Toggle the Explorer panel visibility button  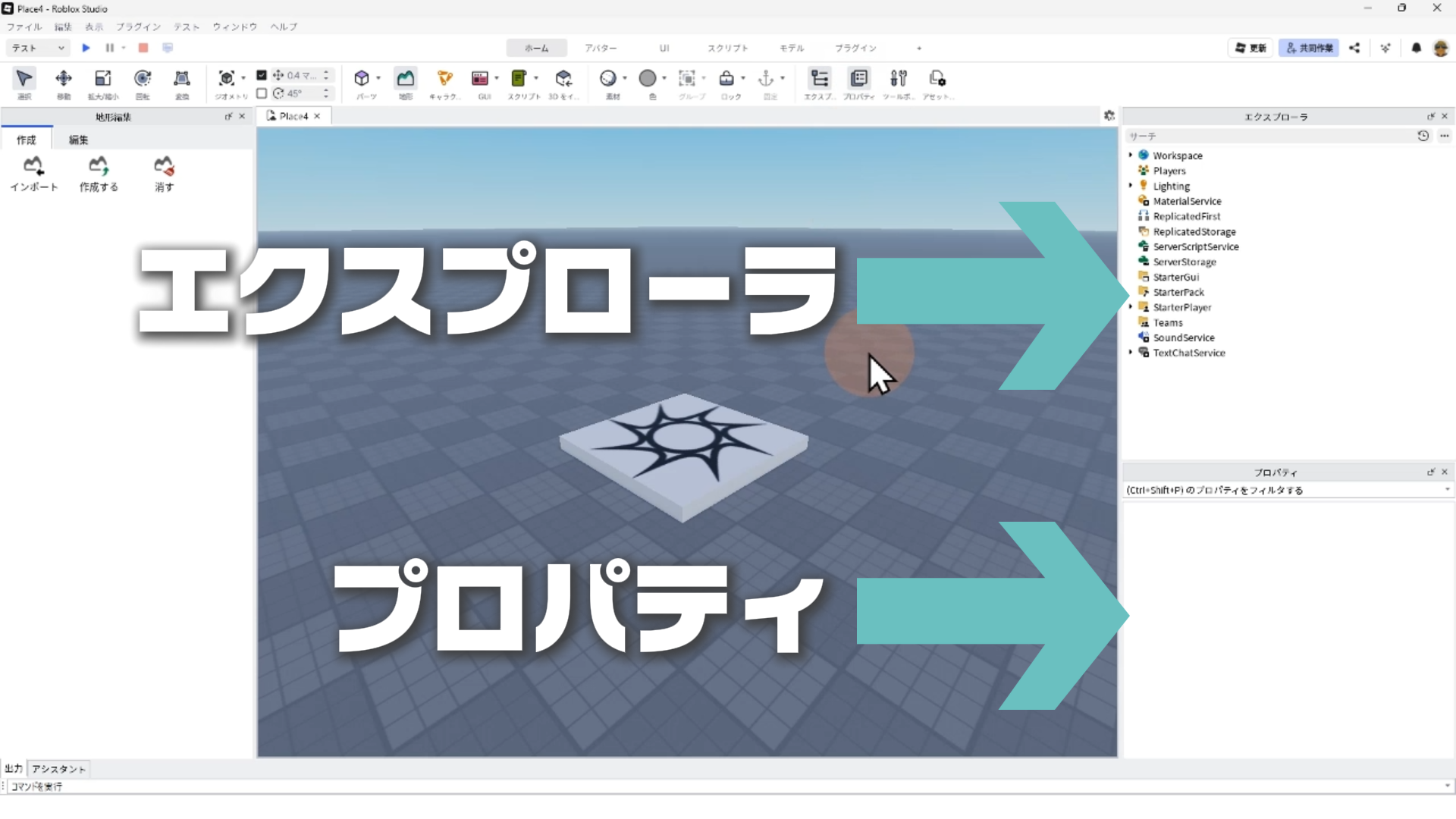coord(819,79)
